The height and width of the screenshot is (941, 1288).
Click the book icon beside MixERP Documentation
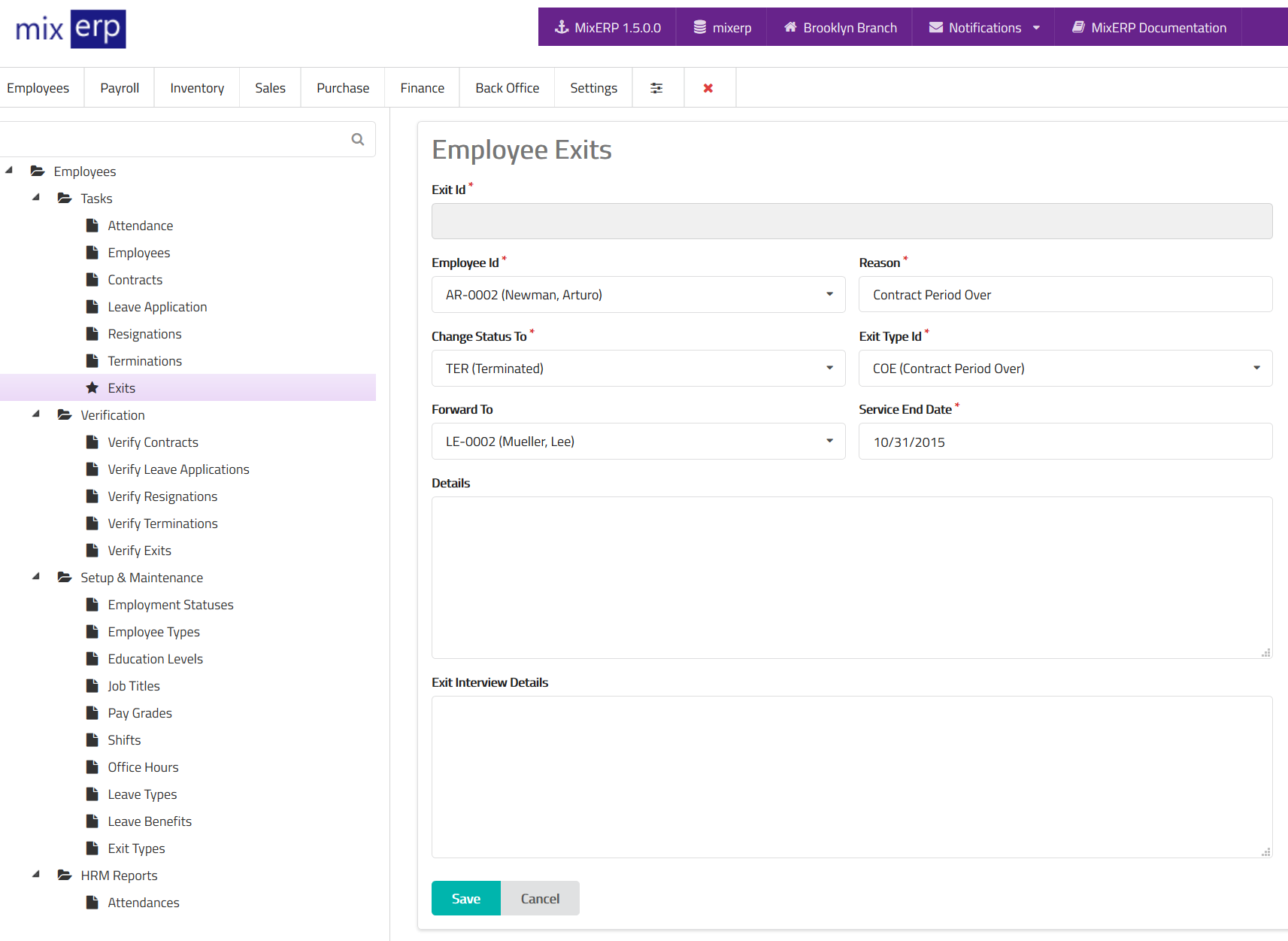[x=1078, y=27]
